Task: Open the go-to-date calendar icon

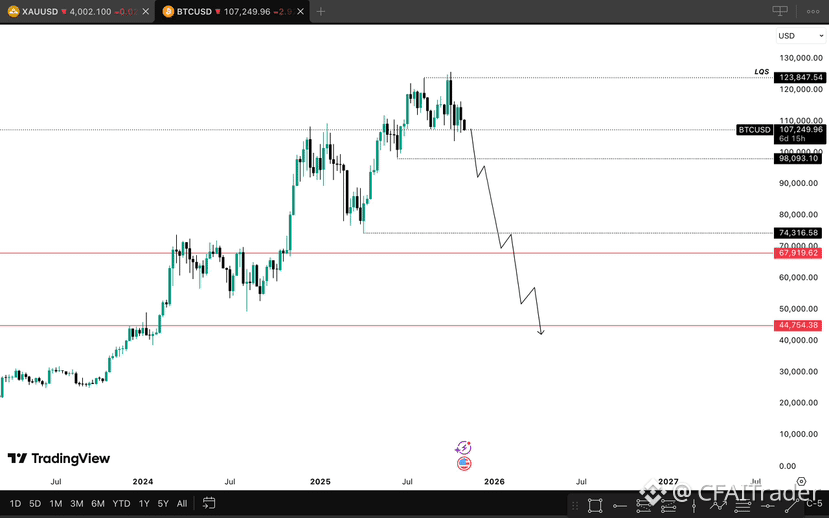Action: coord(209,503)
